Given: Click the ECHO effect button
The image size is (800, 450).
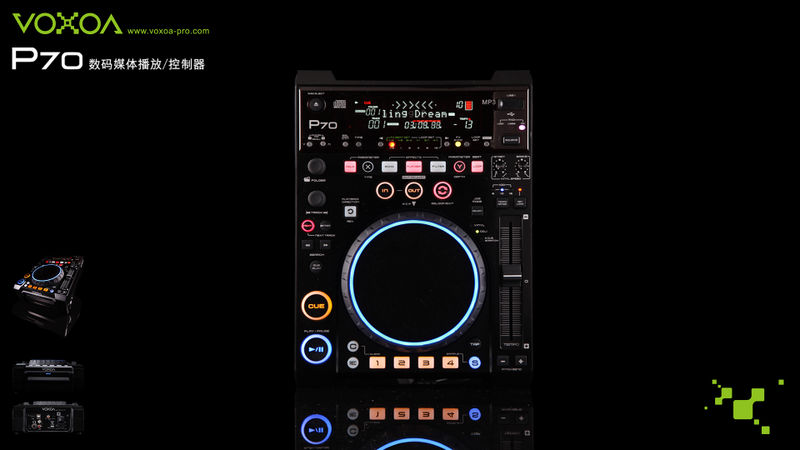Looking at the screenshot, I should point(389,167).
